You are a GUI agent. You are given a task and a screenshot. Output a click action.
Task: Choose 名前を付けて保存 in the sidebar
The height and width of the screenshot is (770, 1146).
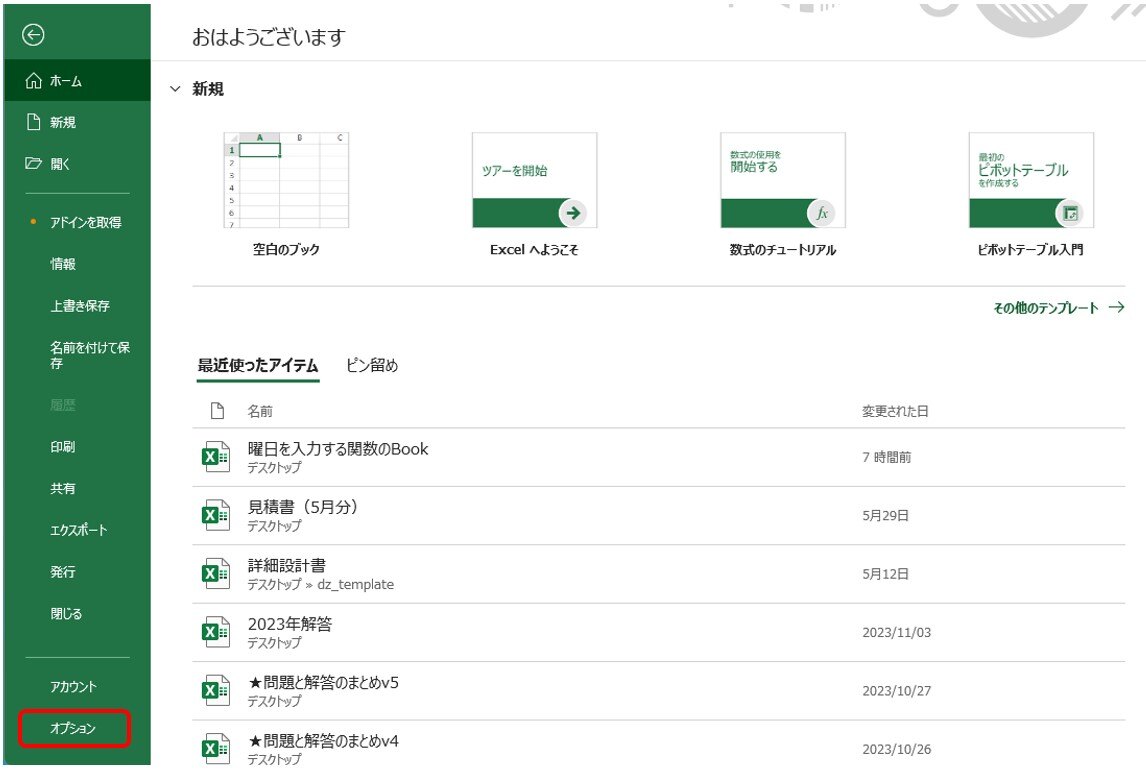77,355
